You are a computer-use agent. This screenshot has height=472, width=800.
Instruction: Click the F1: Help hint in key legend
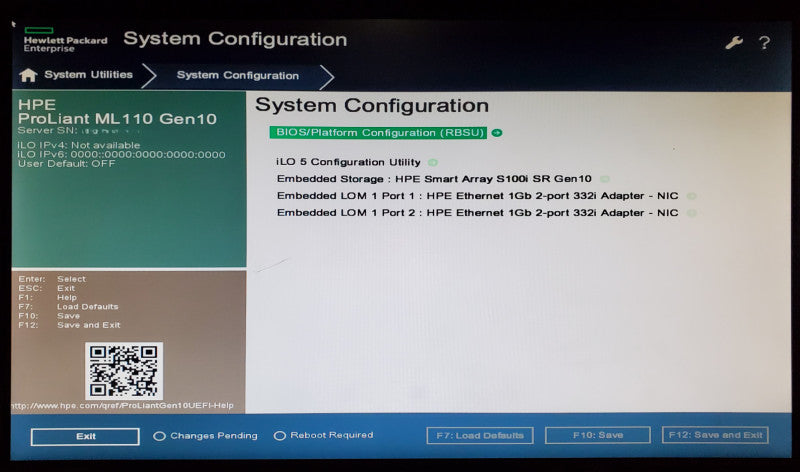tap(47, 297)
